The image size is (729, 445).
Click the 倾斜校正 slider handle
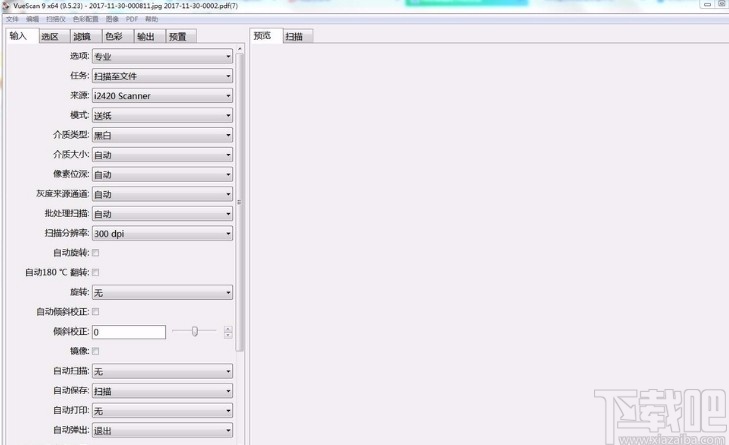(195, 331)
